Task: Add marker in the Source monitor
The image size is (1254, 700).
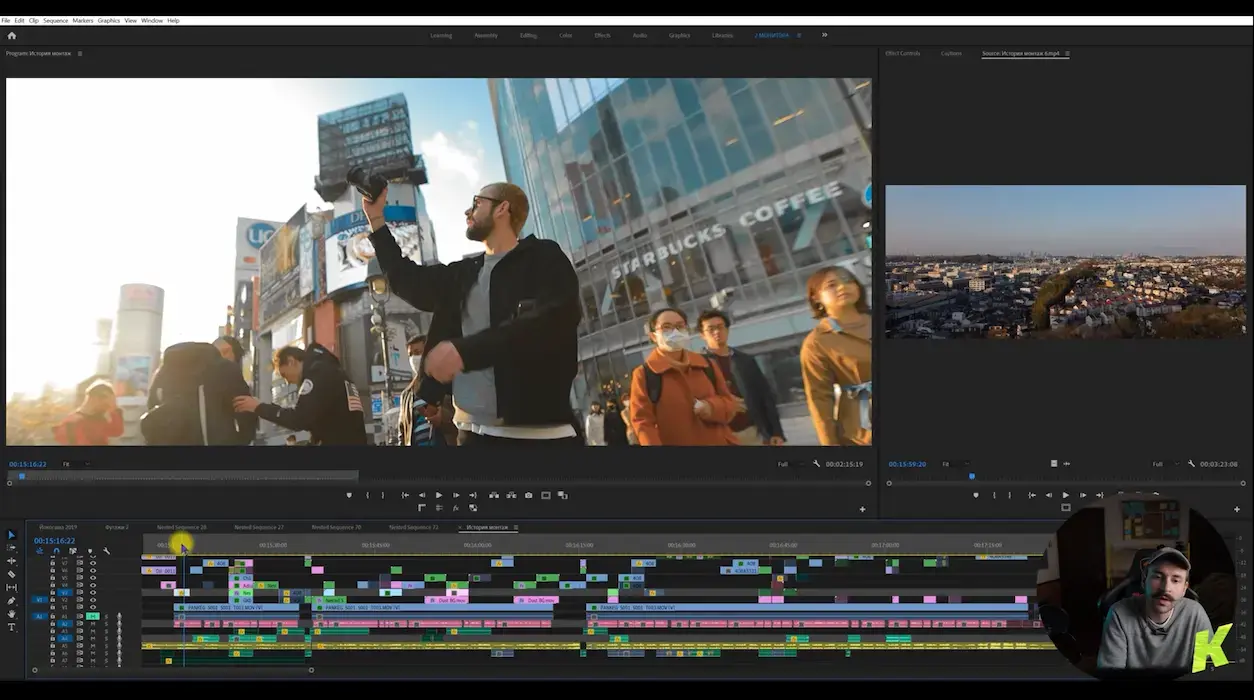Action: (x=975, y=495)
